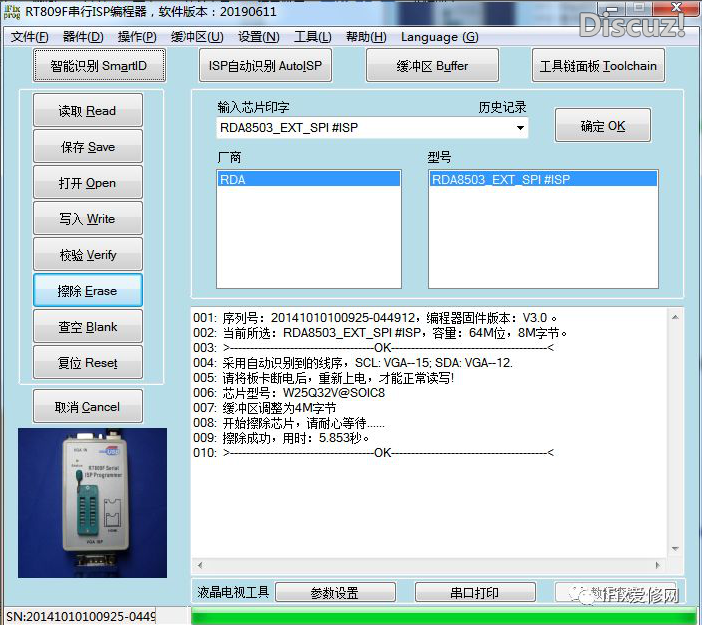This screenshot has height=625, width=702.
Task: Click the 保存 Save button
Action: tap(88, 146)
